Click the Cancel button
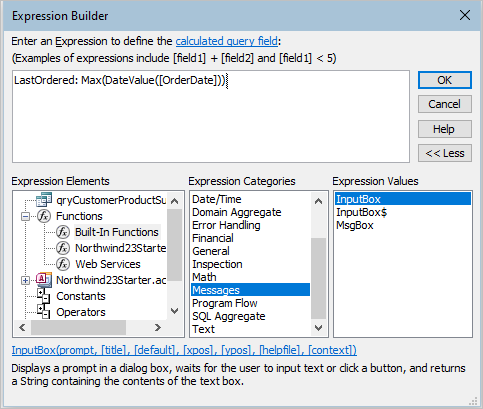The height and width of the screenshot is (409, 483). pos(445,104)
